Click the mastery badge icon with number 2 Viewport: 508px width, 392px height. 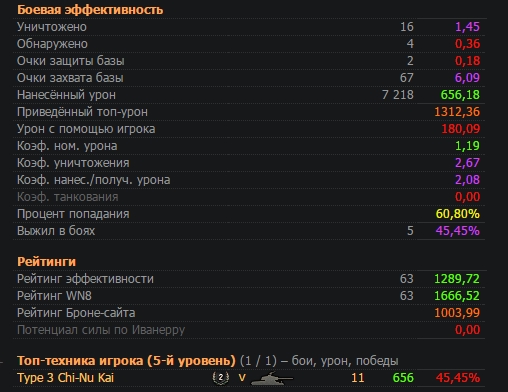tap(221, 378)
